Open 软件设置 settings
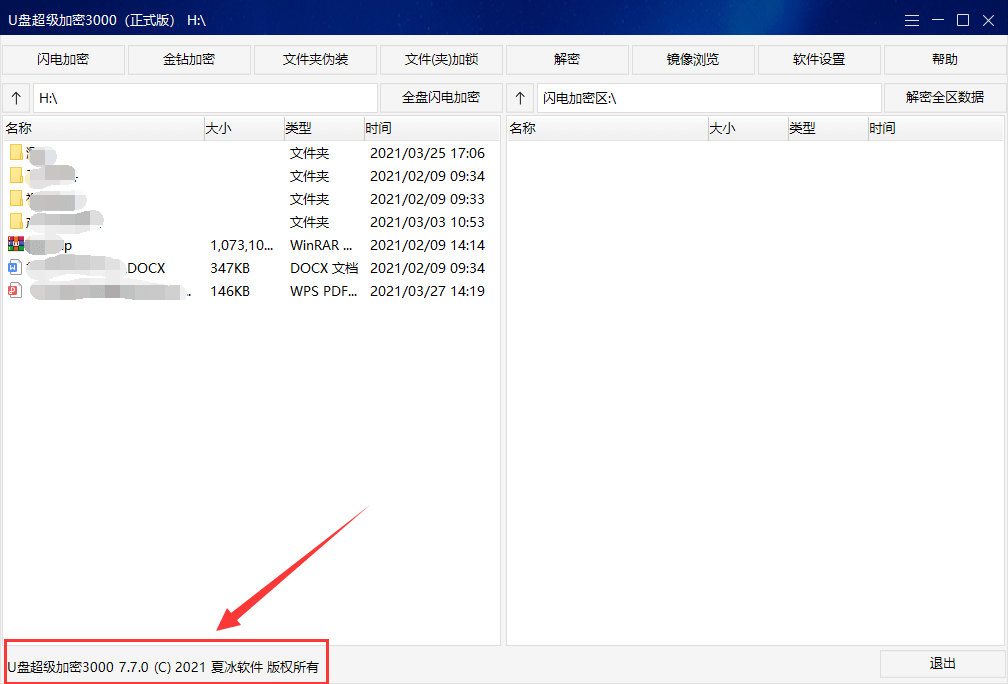Image resolution: width=1008 pixels, height=684 pixels. 819,60
